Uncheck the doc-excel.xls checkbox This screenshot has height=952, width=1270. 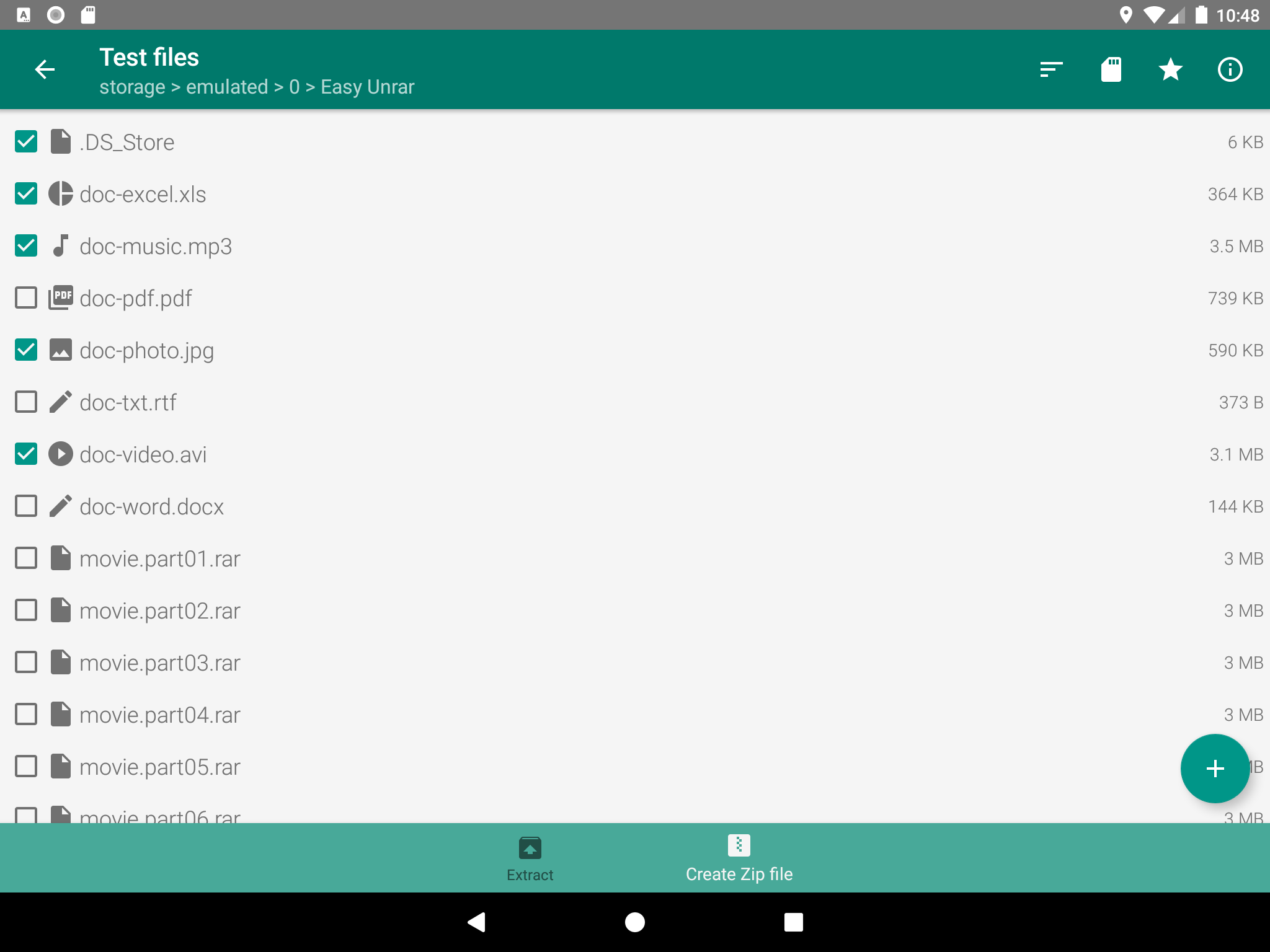click(x=26, y=193)
